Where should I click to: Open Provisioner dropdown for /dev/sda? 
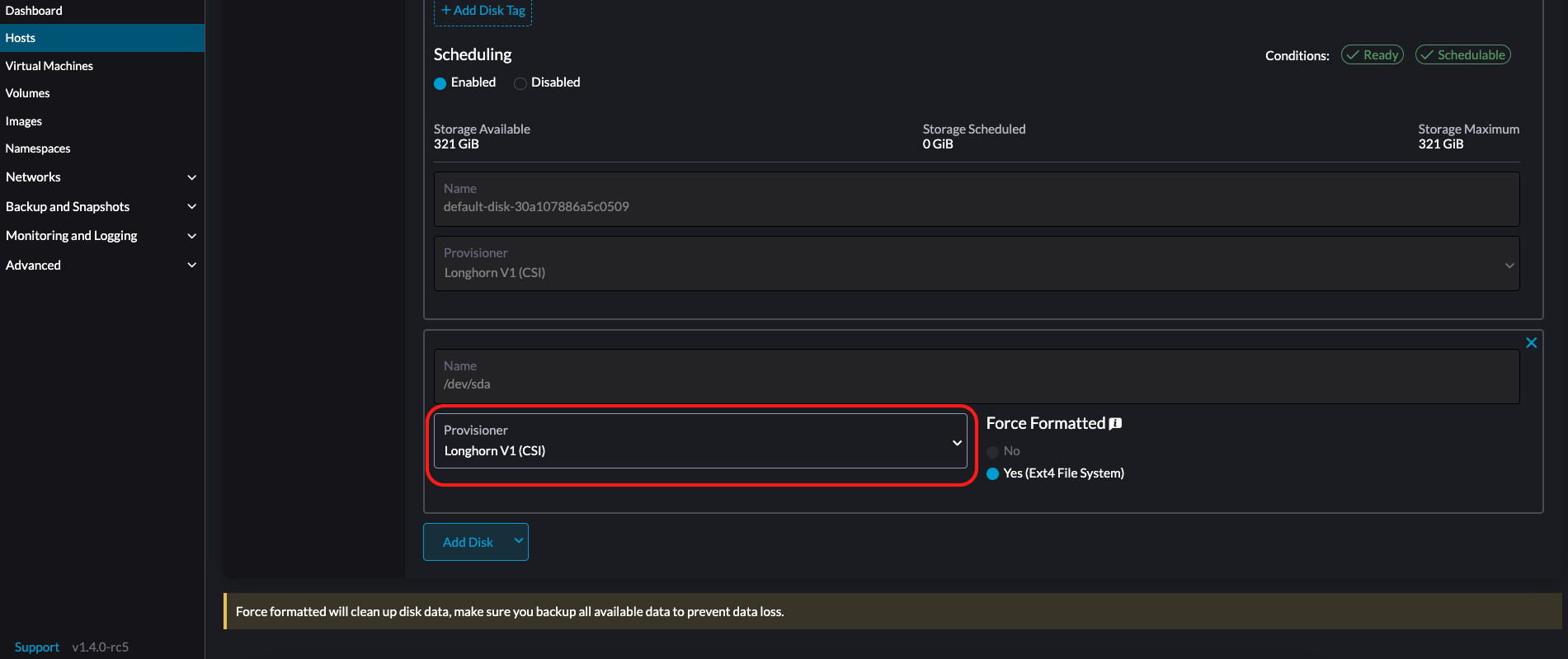point(699,441)
